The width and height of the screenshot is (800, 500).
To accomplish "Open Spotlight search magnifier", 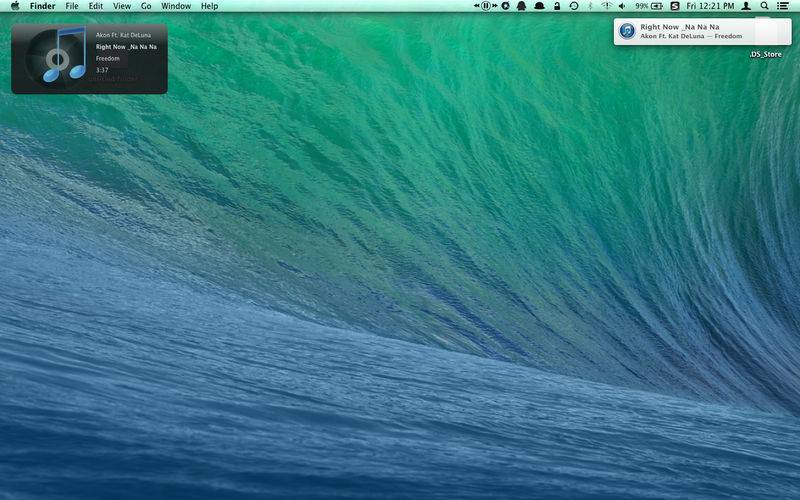I will coord(764,6).
